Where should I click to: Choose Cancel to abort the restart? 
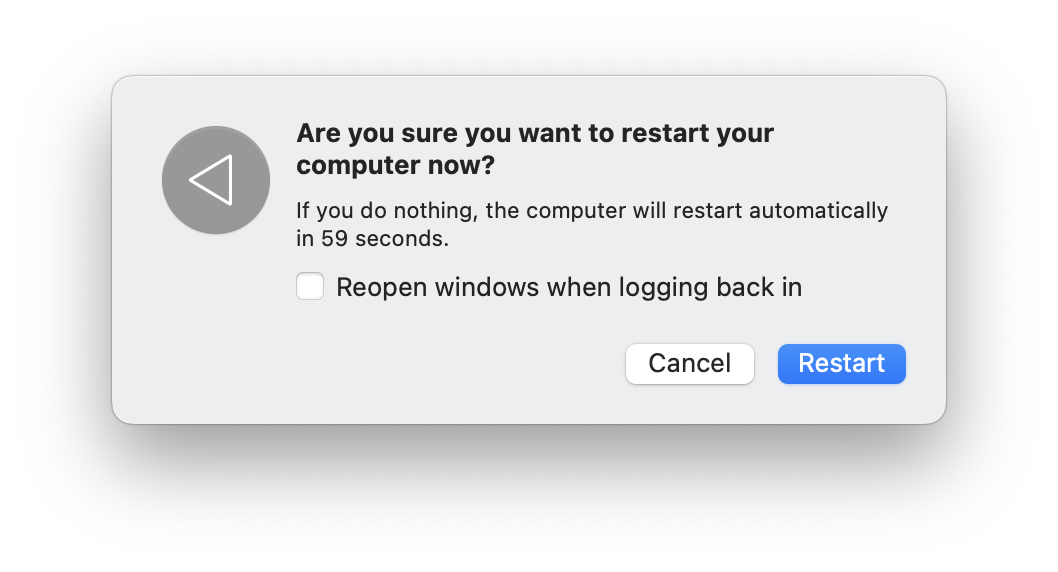[689, 363]
